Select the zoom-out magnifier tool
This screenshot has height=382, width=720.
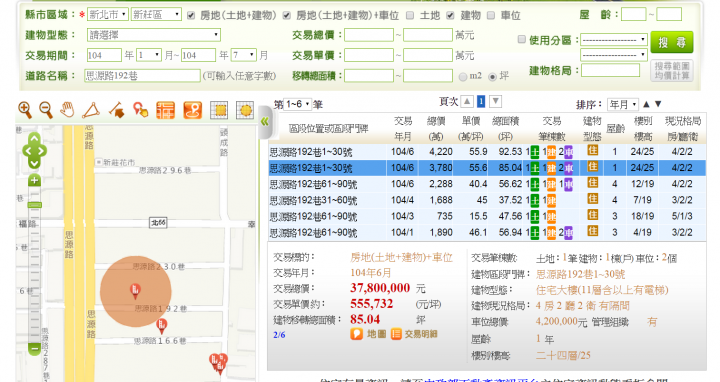(x=45, y=110)
